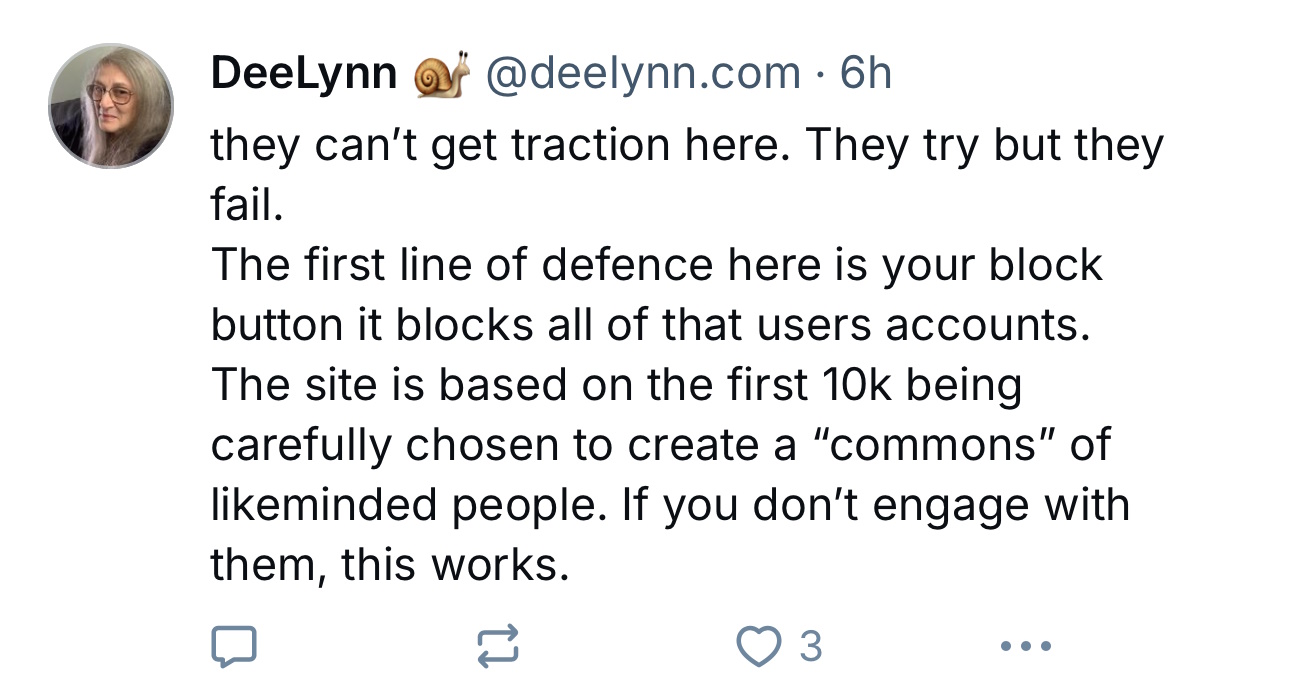
Task: Click the snail emoji beside DeeLynn
Action: point(442,76)
